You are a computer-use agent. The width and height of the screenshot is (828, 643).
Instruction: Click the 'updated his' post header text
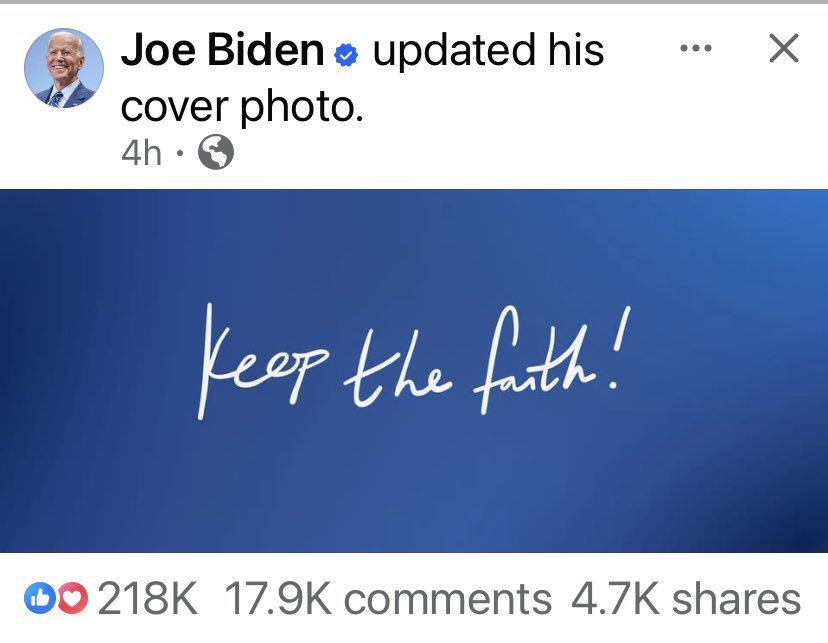click(488, 50)
